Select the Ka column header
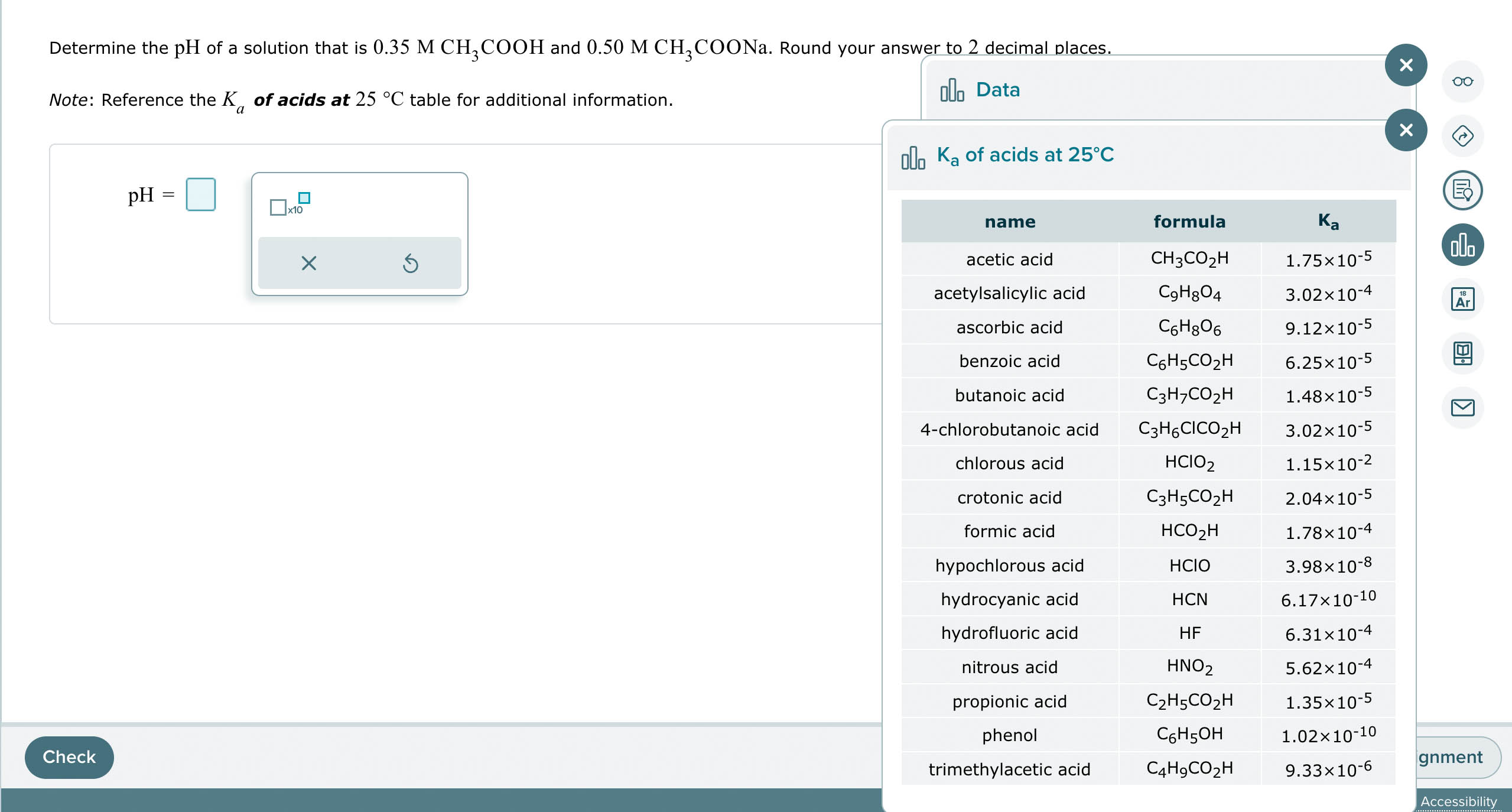The image size is (1512, 812). pos(1327,221)
